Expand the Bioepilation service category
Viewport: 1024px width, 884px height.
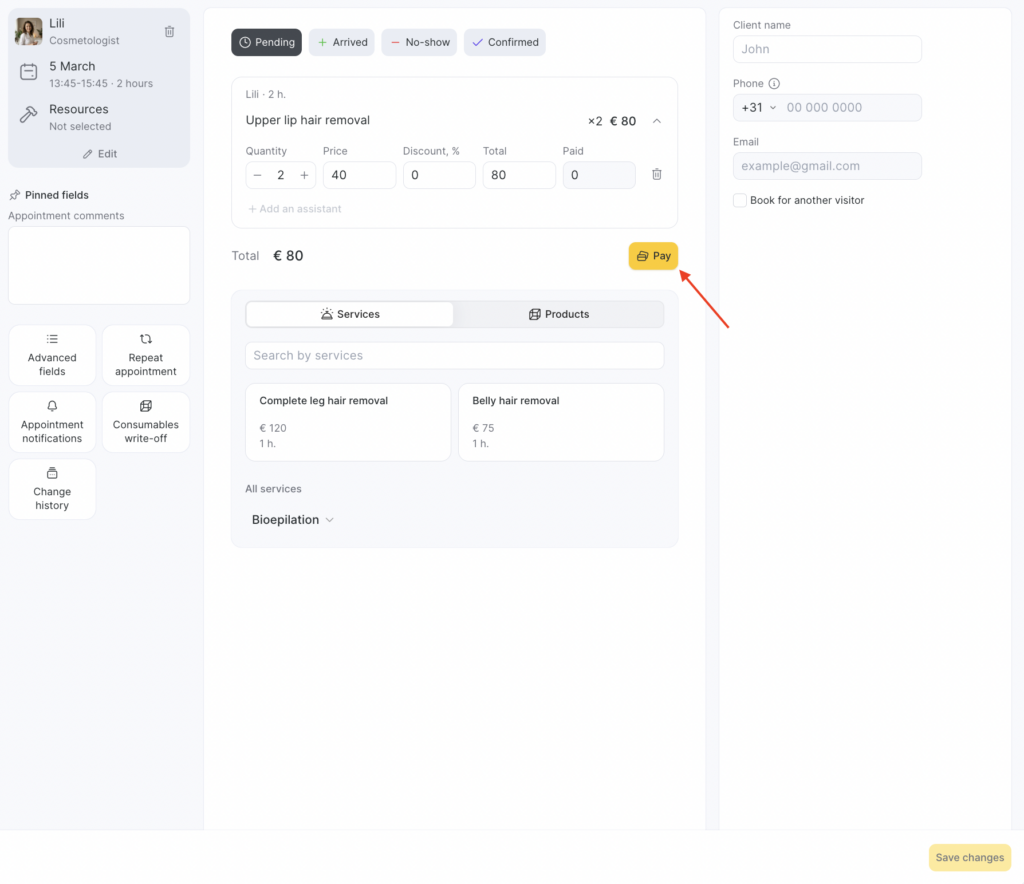[293, 520]
